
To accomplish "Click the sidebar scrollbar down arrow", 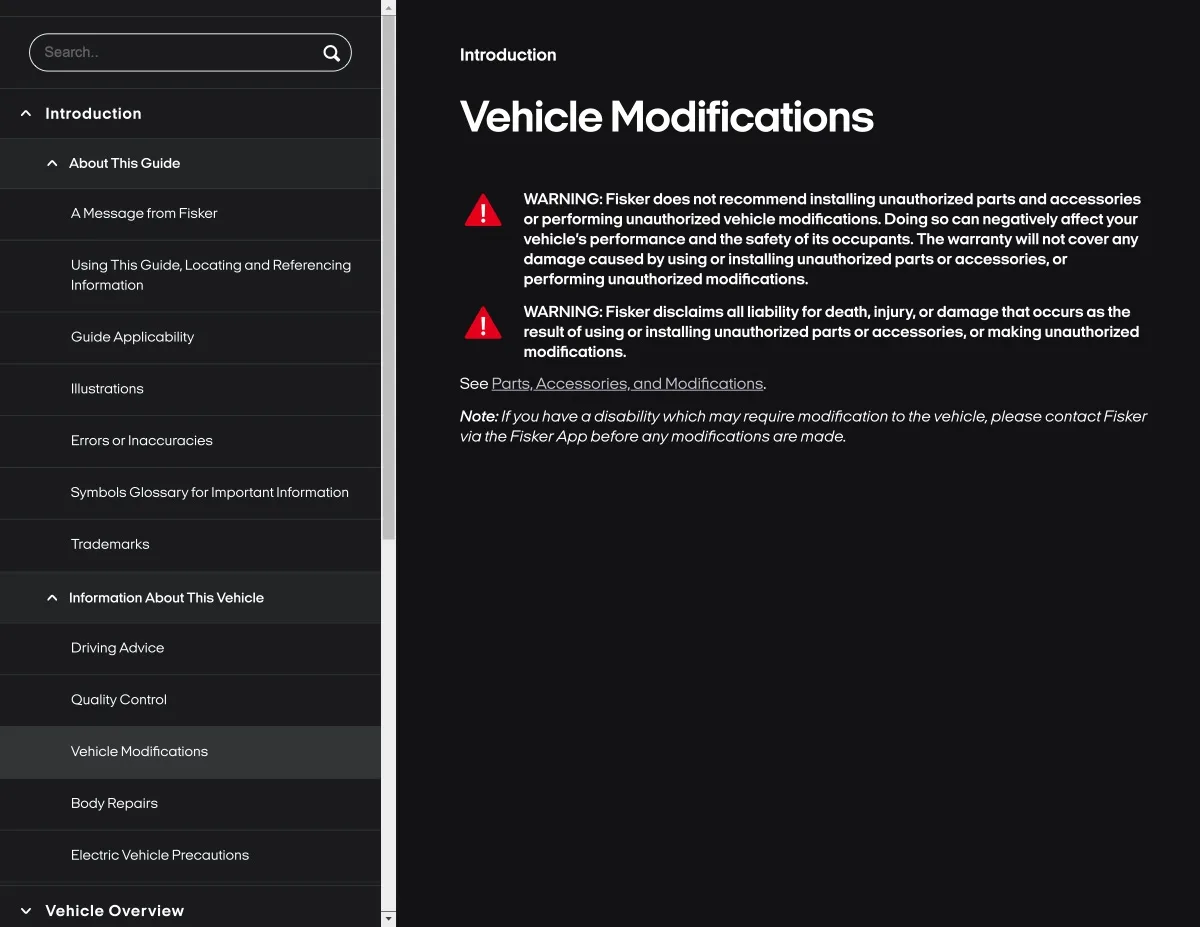I will 389,918.
